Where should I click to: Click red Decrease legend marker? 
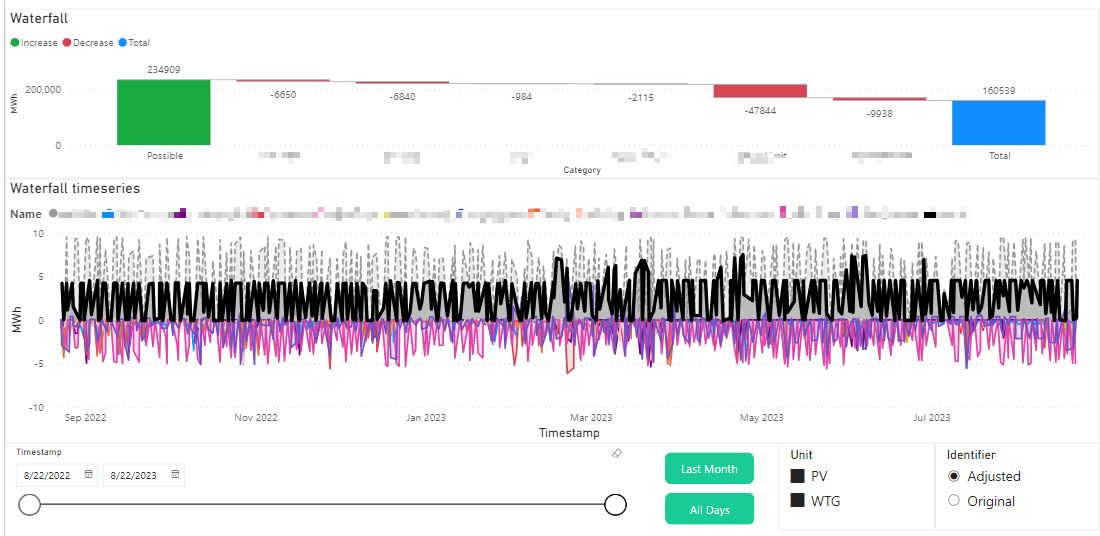tap(67, 43)
